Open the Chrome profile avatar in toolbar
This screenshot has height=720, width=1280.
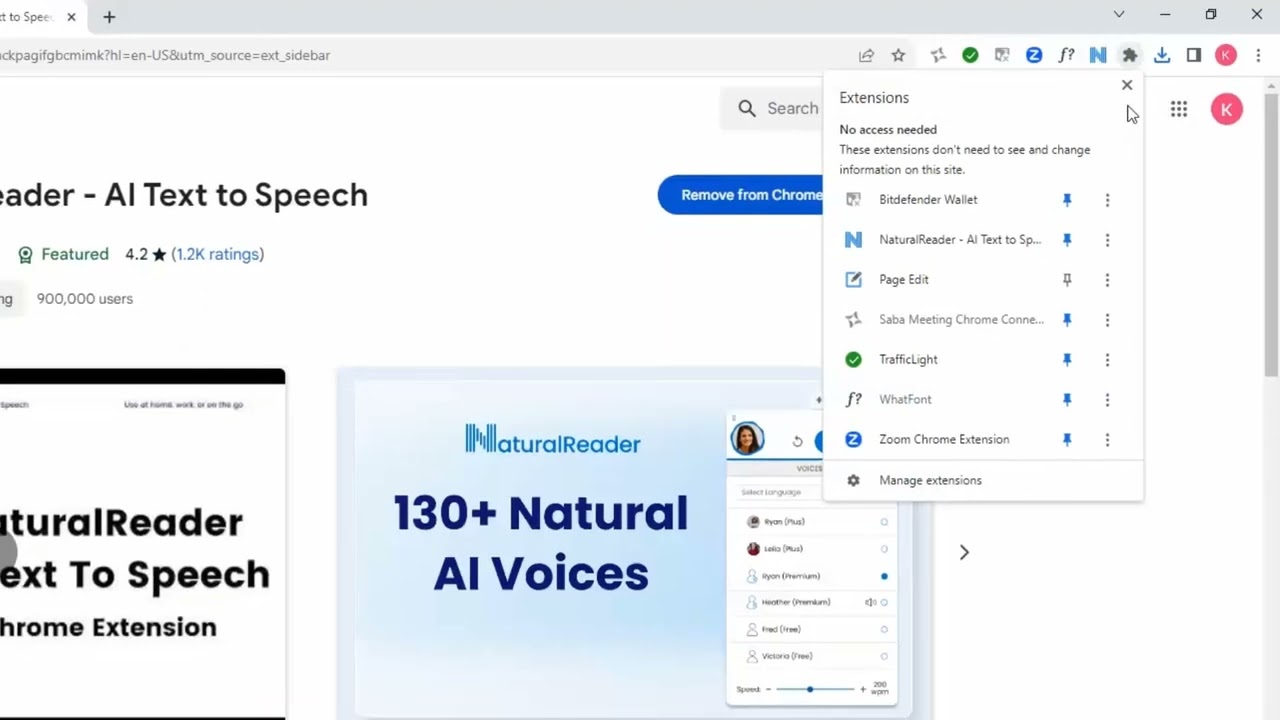click(1226, 55)
